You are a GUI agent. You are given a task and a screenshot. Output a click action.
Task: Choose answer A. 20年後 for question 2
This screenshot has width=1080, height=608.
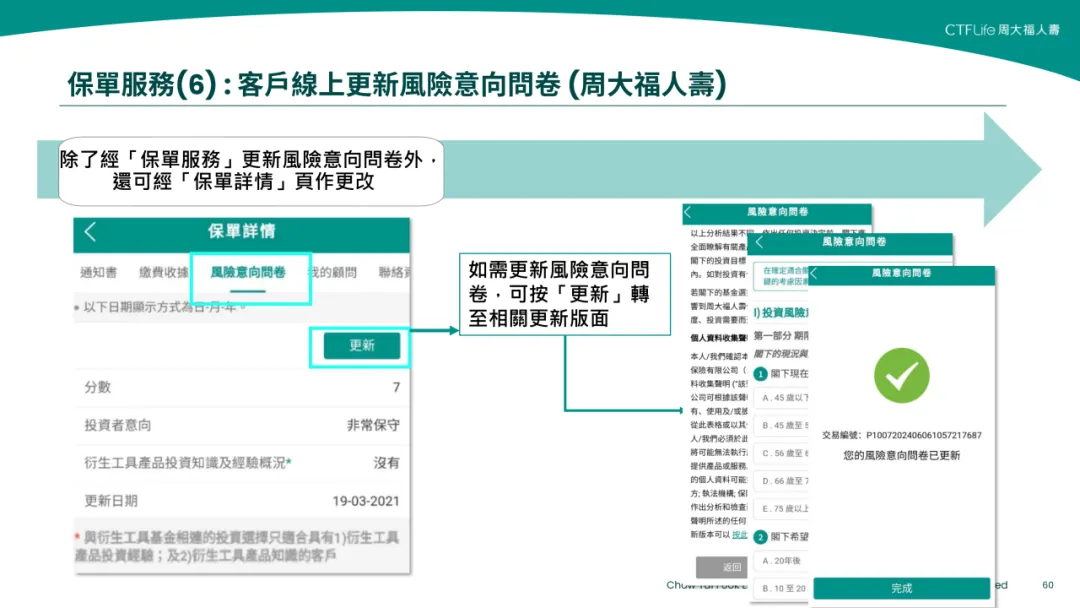click(781, 560)
